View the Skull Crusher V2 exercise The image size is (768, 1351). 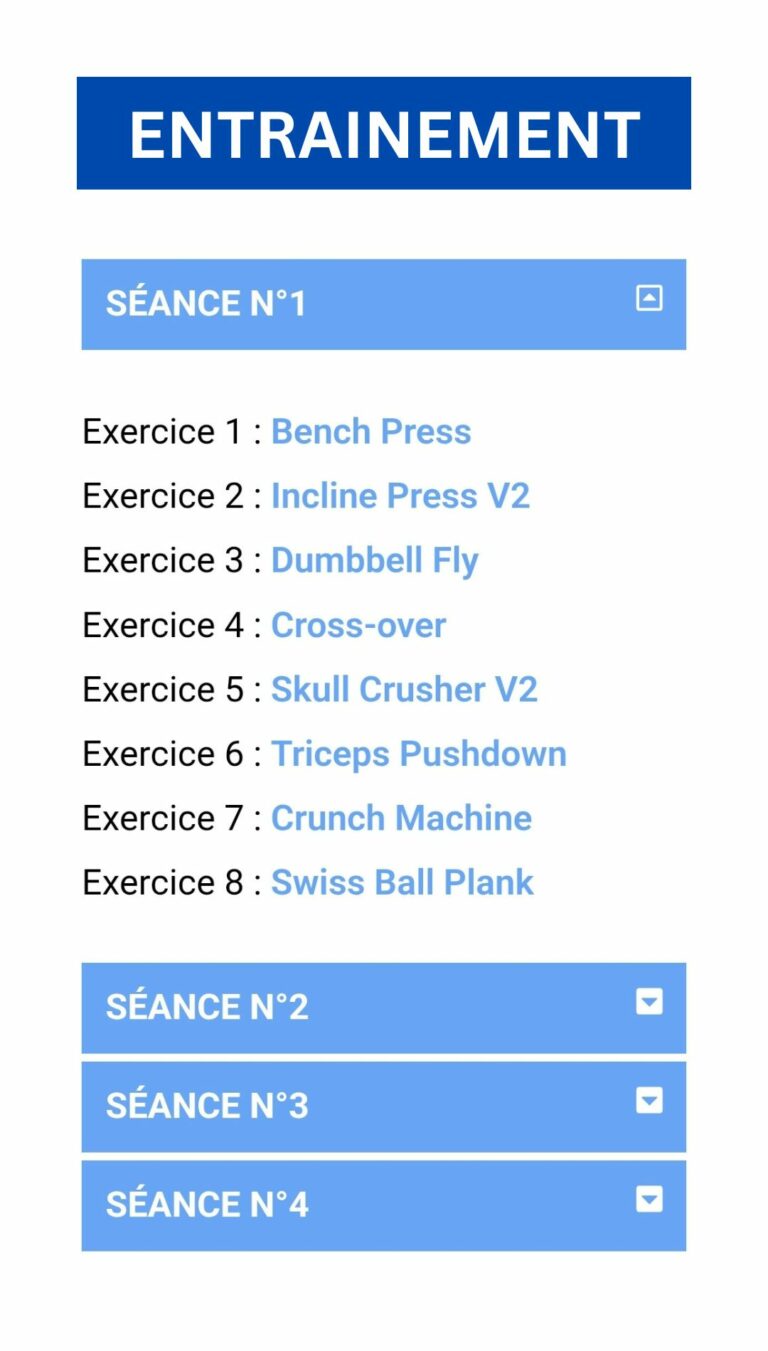click(404, 689)
